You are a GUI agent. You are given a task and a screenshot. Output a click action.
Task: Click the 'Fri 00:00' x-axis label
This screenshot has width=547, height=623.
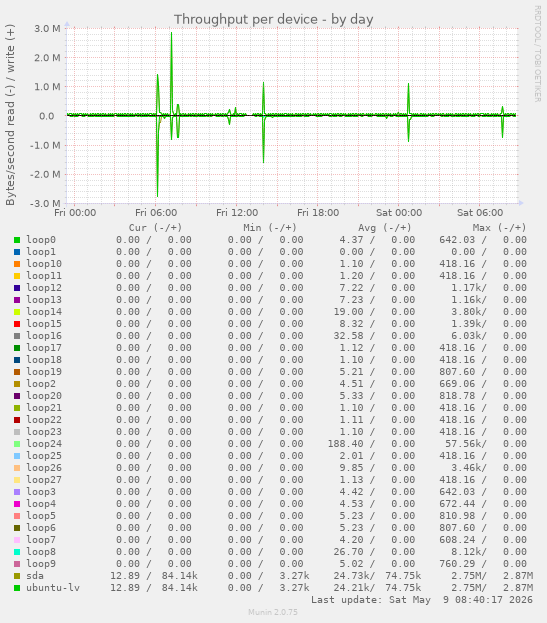[75, 213]
